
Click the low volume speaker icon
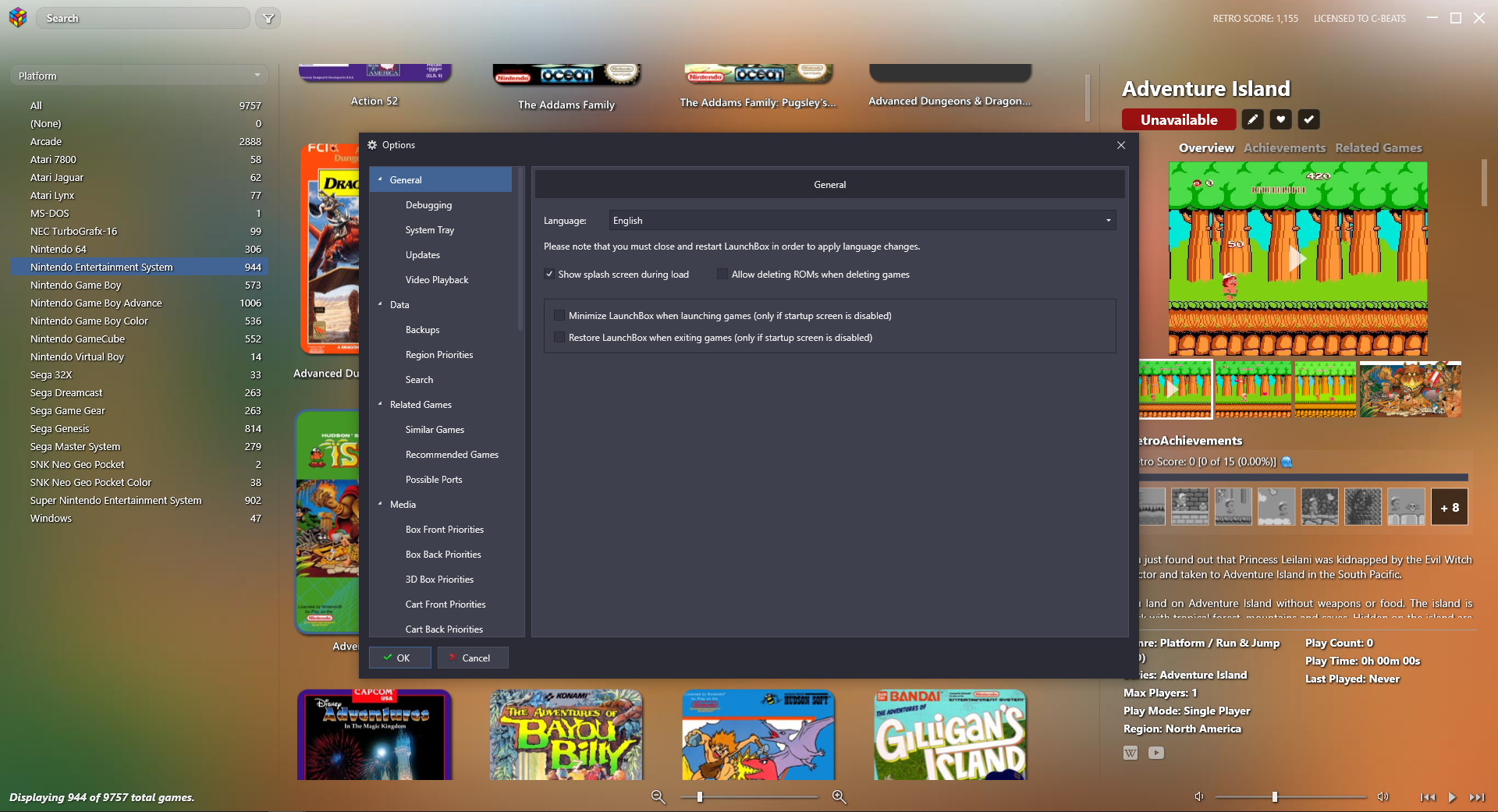click(1199, 796)
